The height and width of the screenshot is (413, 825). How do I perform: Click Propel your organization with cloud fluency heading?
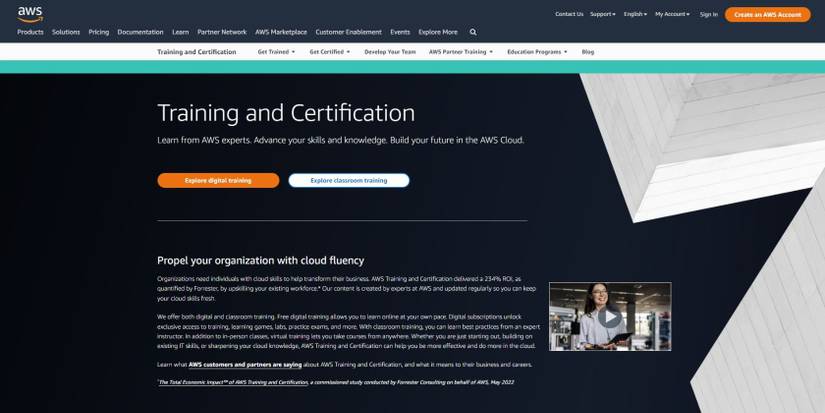coord(260,260)
